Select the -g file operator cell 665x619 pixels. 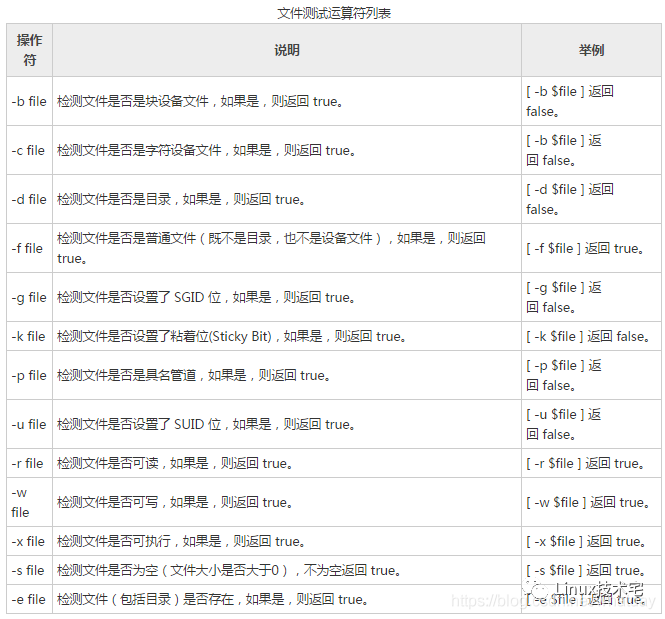pyautogui.click(x=29, y=297)
